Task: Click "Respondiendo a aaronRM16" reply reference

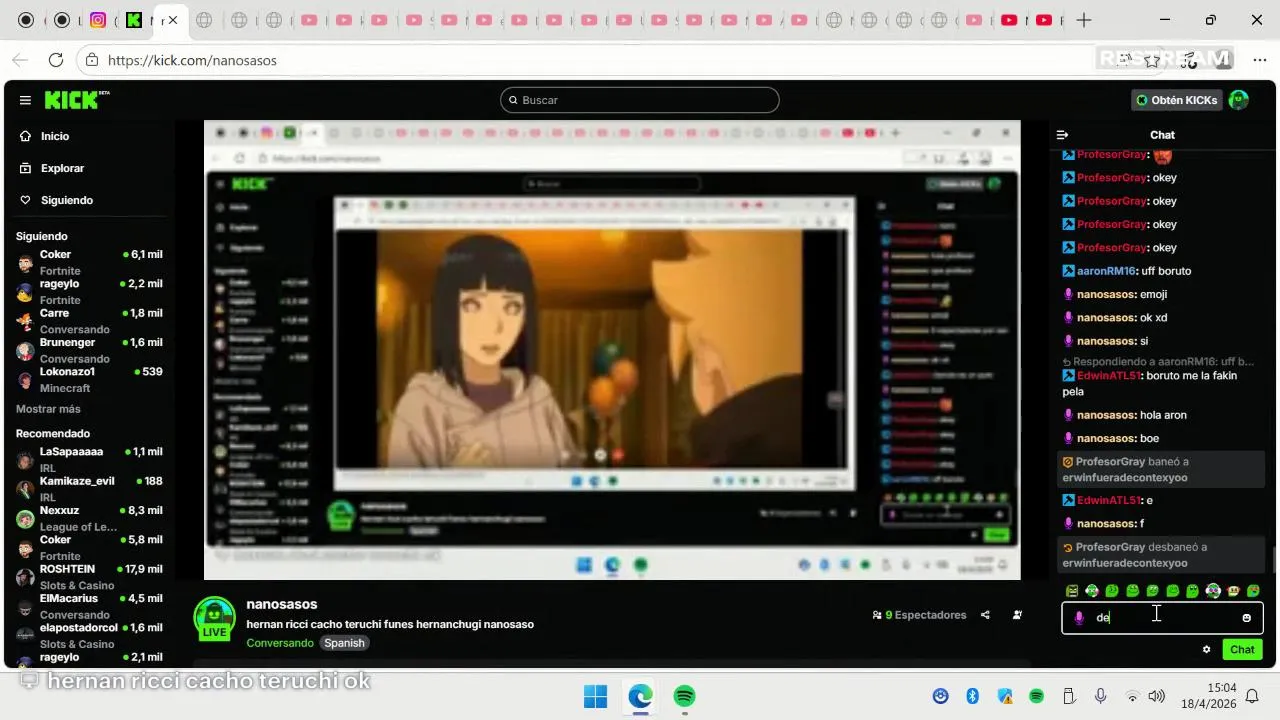Action: (x=1157, y=361)
